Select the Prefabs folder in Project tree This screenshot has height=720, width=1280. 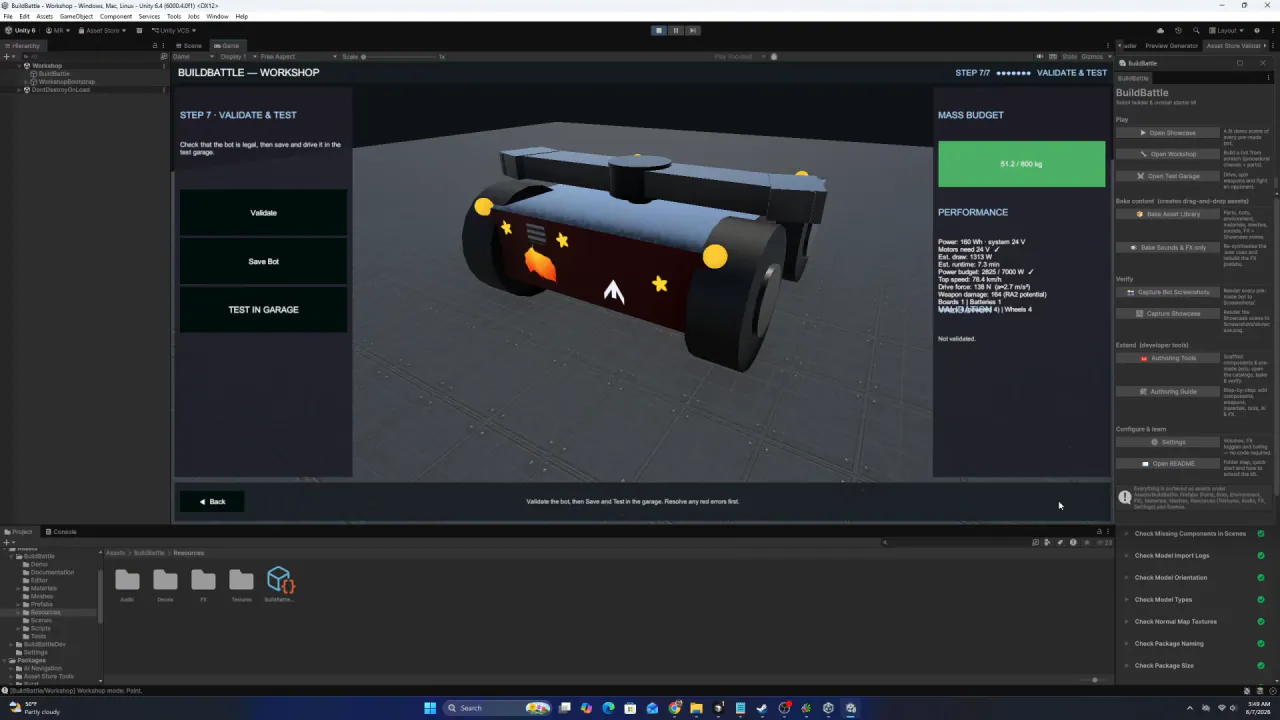pyautogui.click(x=42, y=604)
